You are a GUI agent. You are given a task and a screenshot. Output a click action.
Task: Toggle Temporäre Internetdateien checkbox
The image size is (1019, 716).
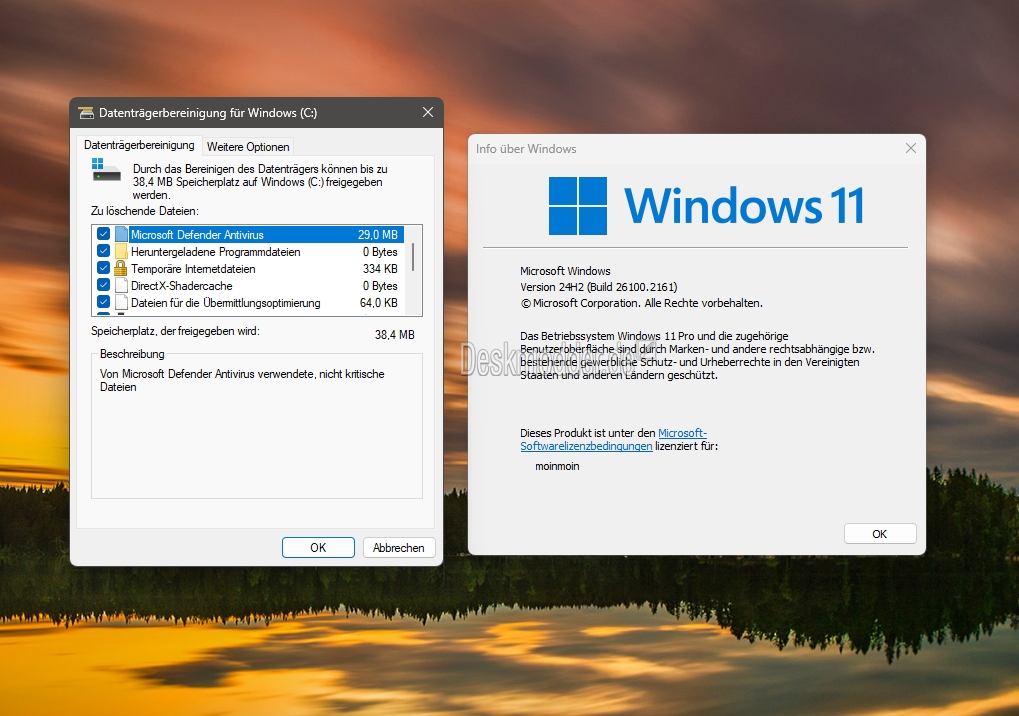coord(103,268)
